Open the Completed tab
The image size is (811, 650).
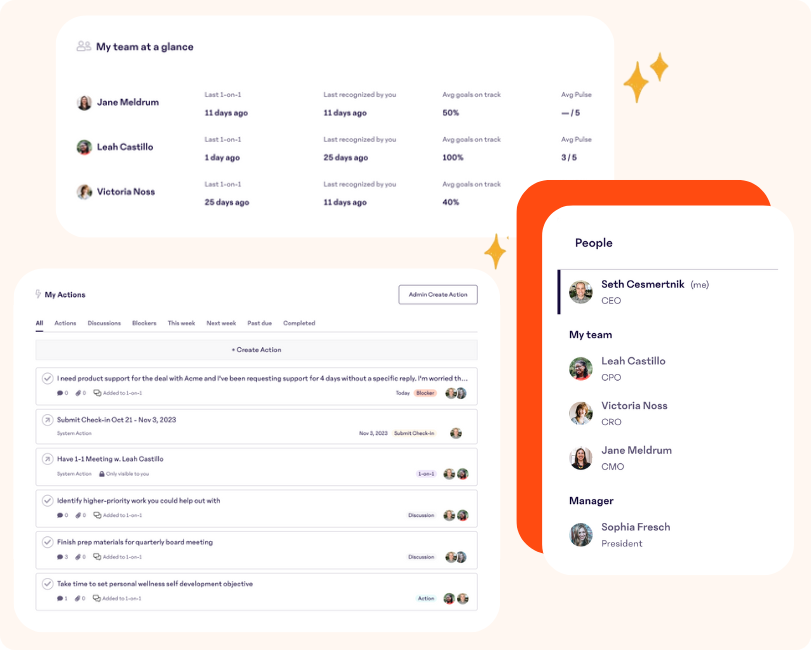pos(299,323)
